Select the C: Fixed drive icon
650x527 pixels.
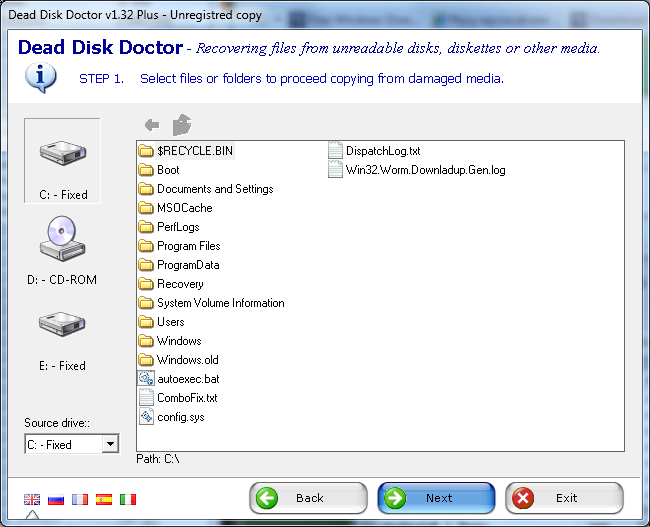[63, 153]
